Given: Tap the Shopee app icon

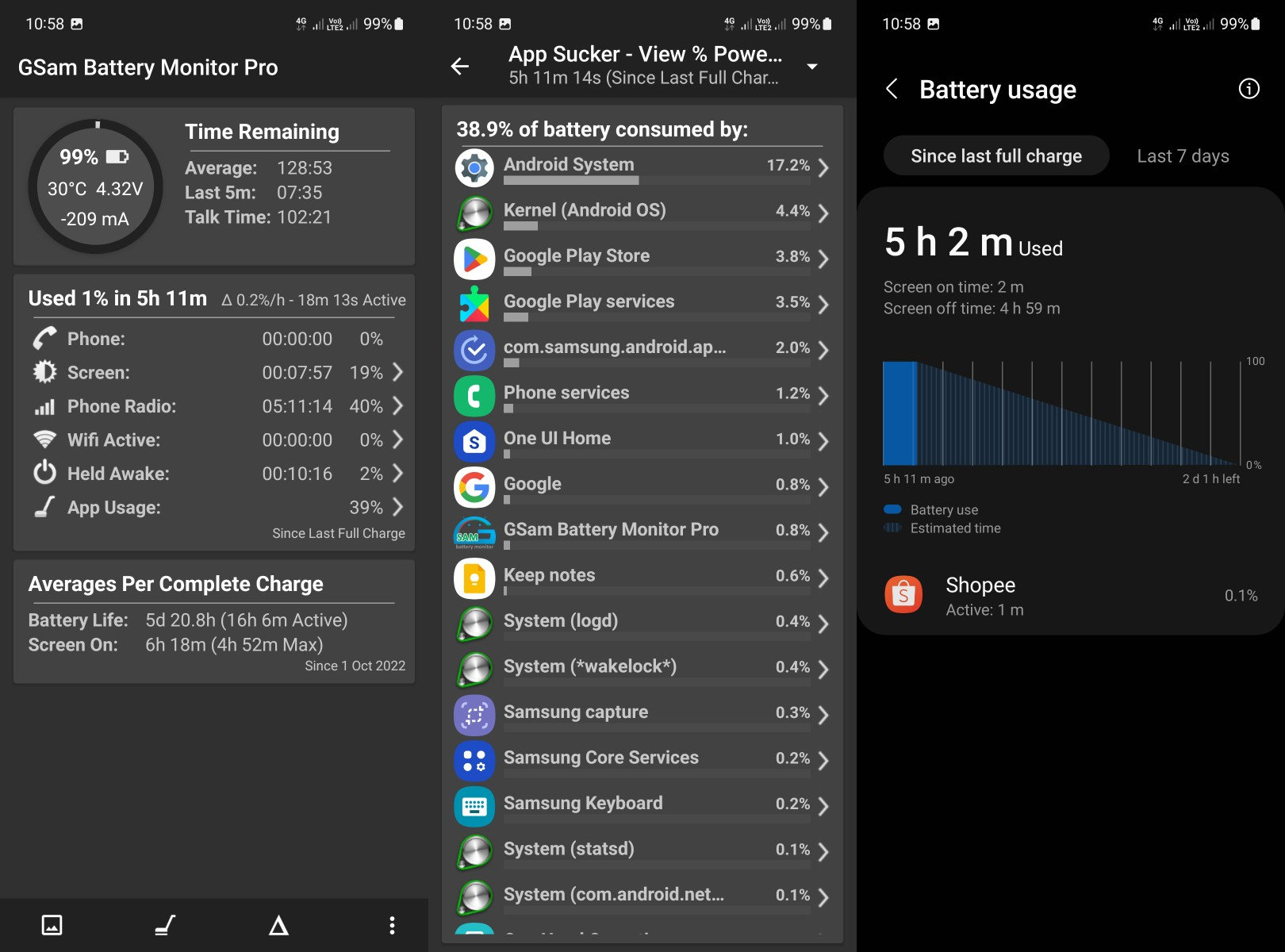Looking at the screenshot, I should click(x=903, y=595).
